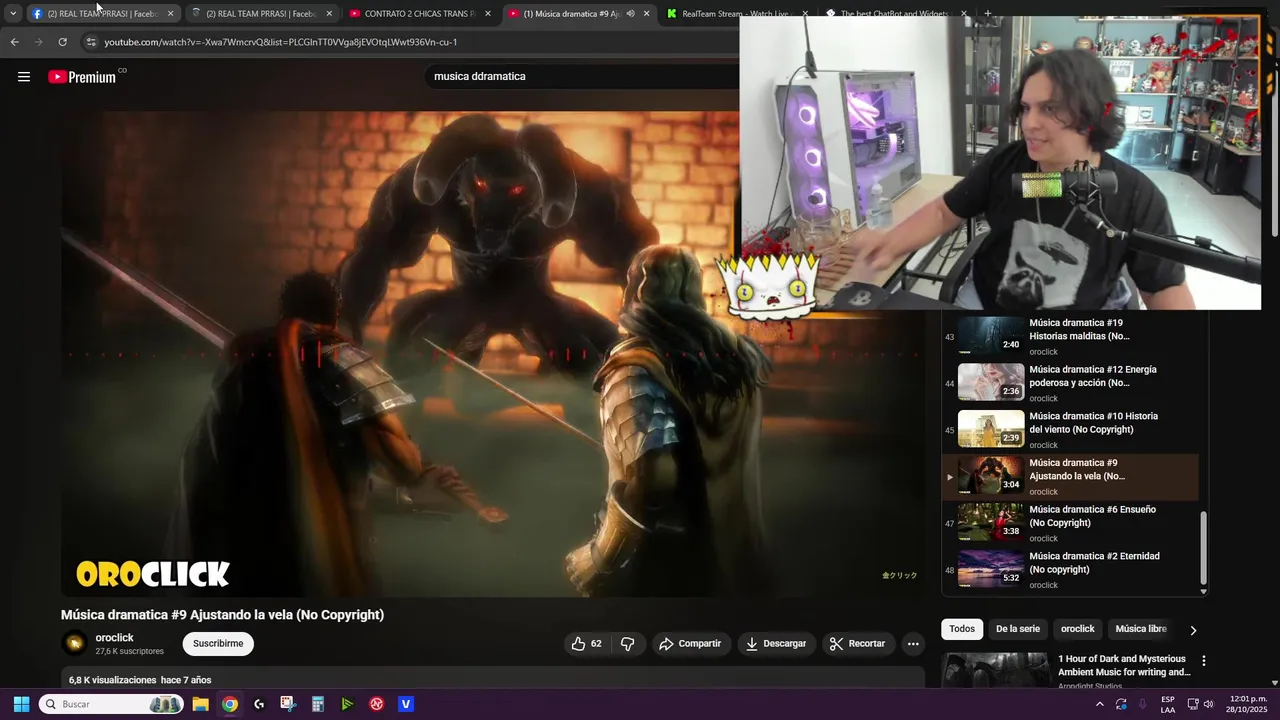Dislike the video with thumbs-down button
The image size is (1280, 720).
click(x=627, y=644)
